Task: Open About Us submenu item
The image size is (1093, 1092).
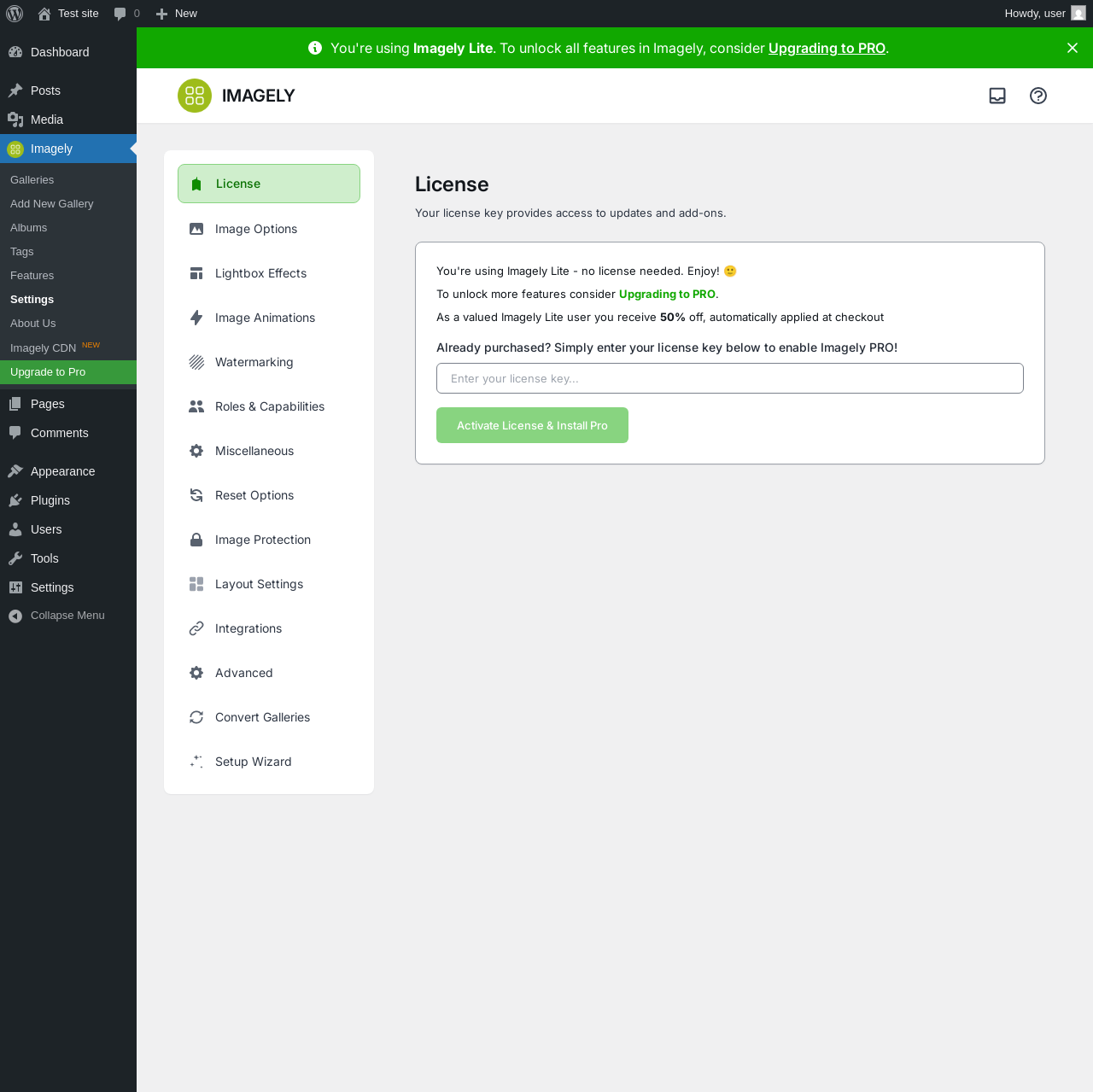Action: (68, 324)
